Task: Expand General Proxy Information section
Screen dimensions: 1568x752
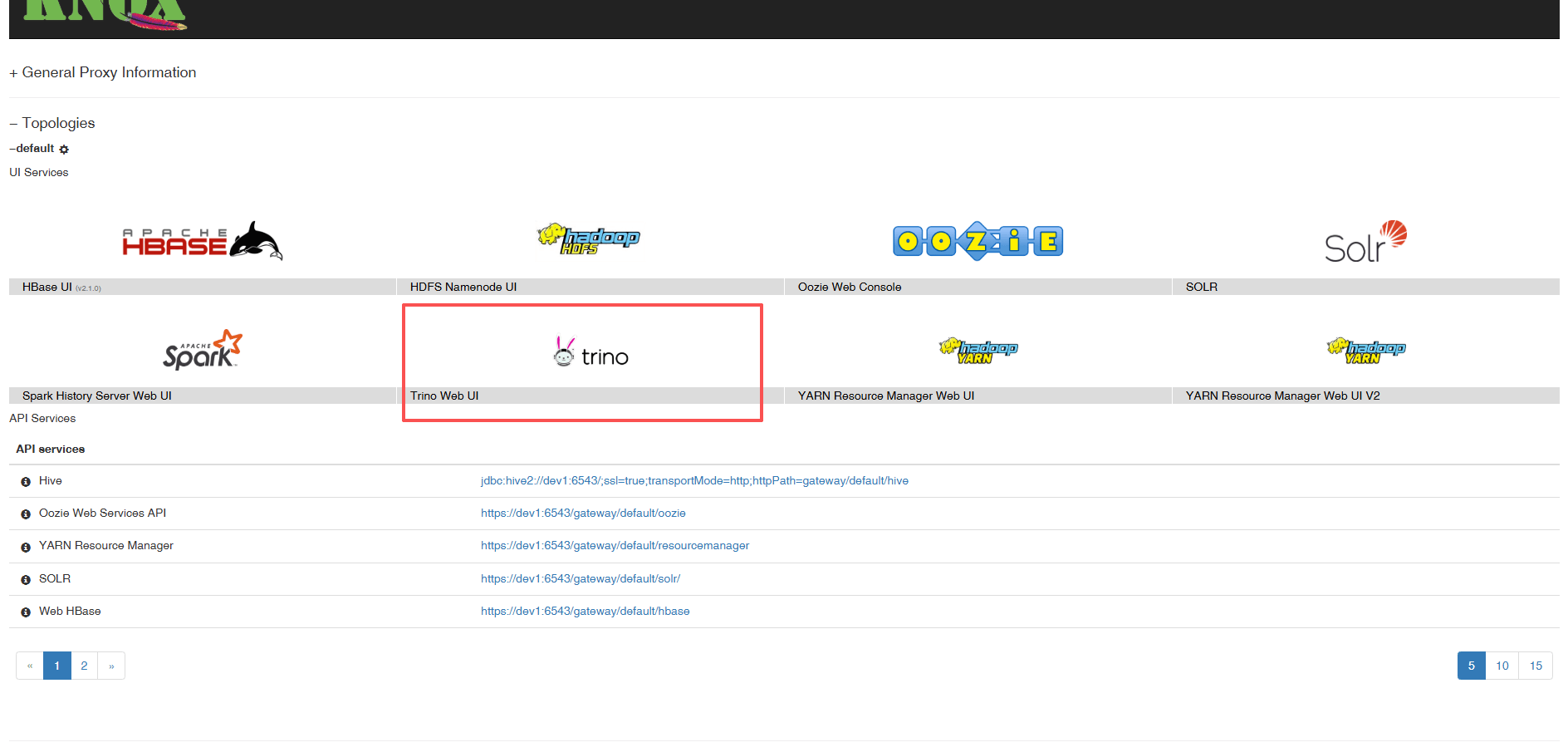Action: click(102, 73)
